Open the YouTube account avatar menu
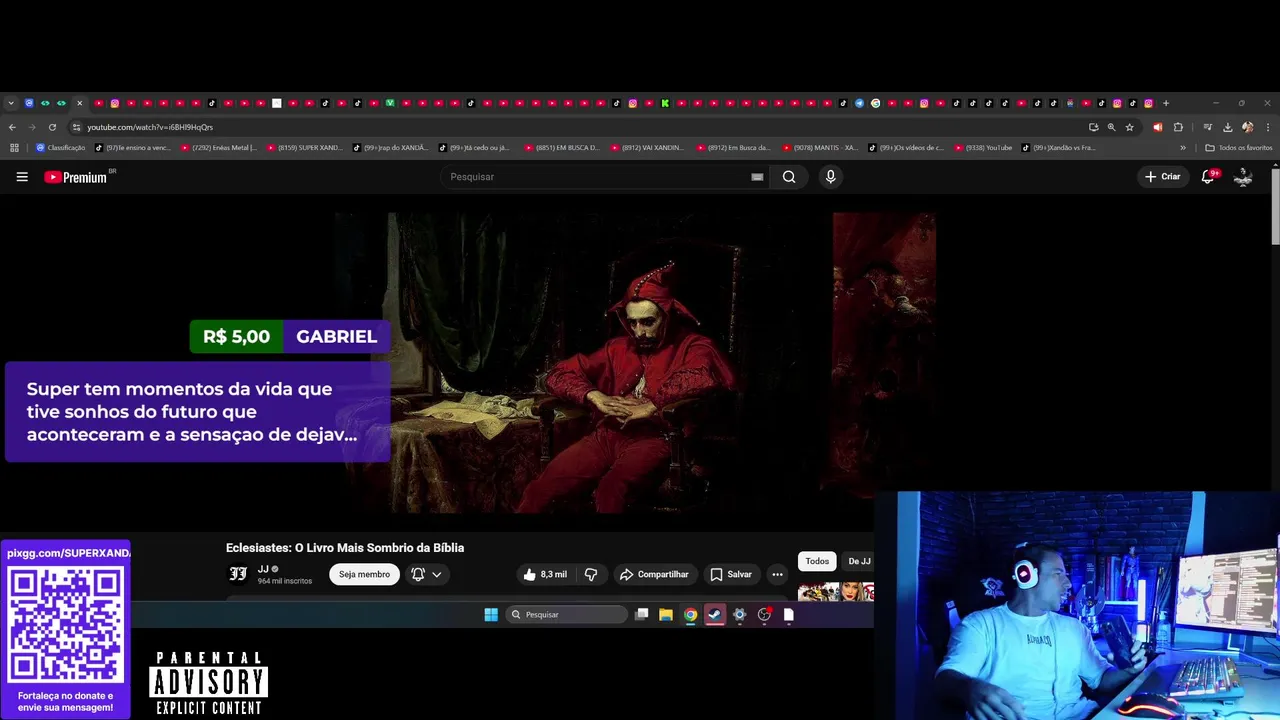 click(x=1243, y=177)
